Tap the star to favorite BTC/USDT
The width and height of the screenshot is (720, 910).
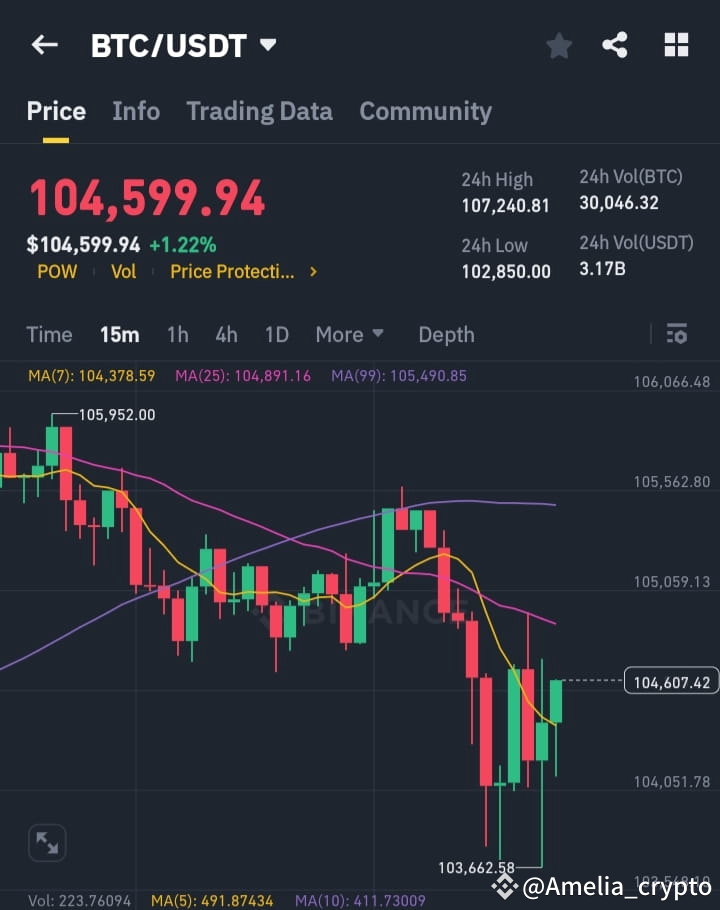[558, 45]
